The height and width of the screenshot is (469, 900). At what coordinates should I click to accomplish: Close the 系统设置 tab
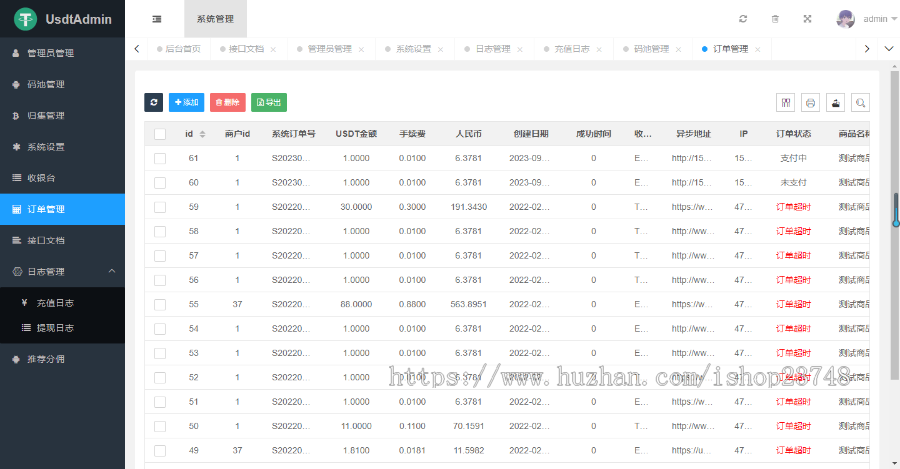[x=440, y=49]
